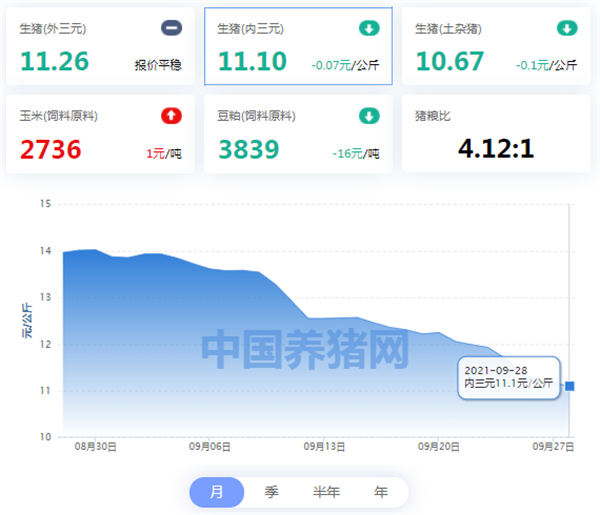The height and width of the screenshot is (515, 600).
Task: Click the red up arrow on 玉米(饲料原料)
Action: [171, 116]
